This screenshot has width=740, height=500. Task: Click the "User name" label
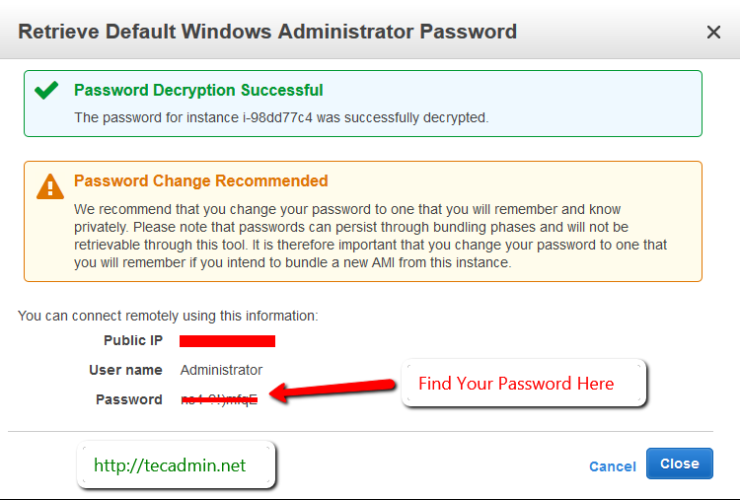(x=125, y=370)
